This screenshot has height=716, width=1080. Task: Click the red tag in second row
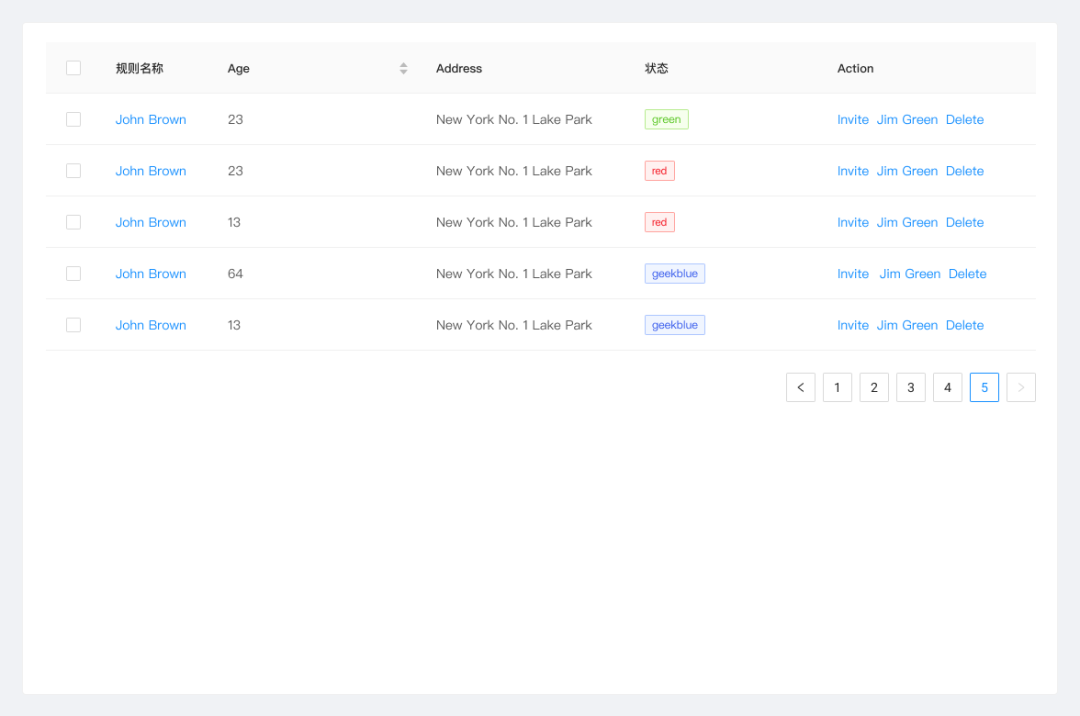(x=659, y=171)
